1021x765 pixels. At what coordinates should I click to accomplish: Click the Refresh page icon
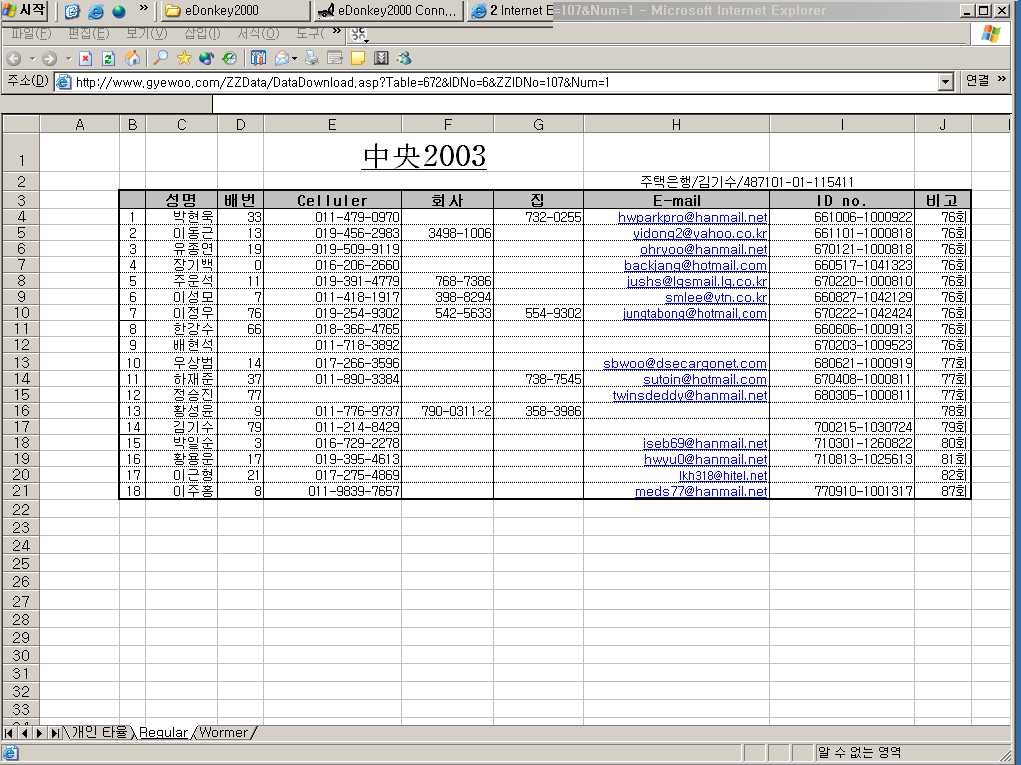[x=108, y=58]
